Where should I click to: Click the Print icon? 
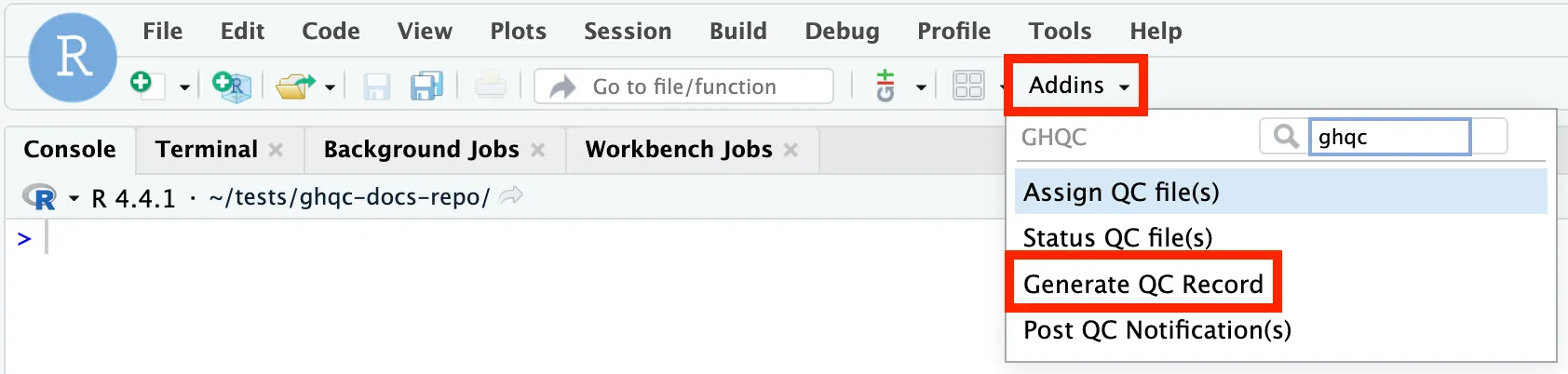tap(490, 87)
